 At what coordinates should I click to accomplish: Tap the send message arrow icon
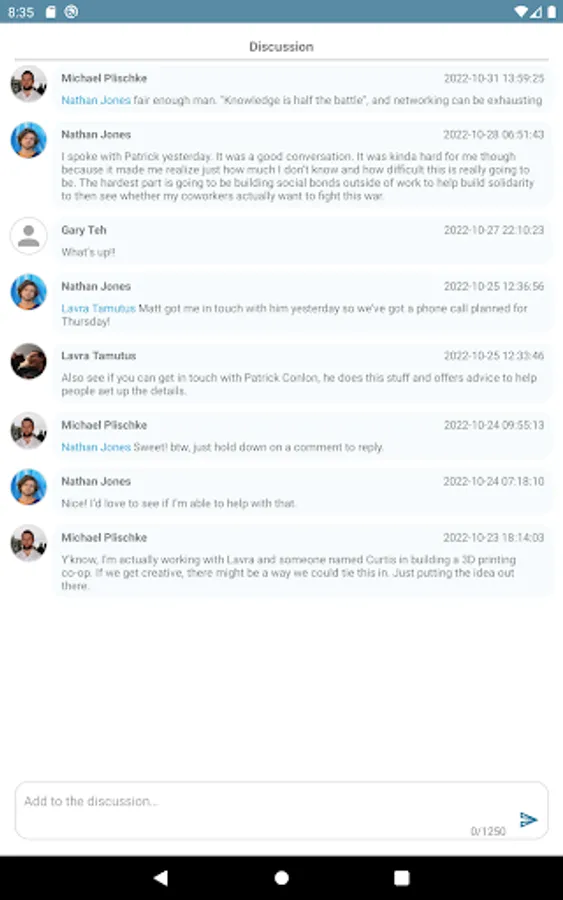(x=528, y=819)
